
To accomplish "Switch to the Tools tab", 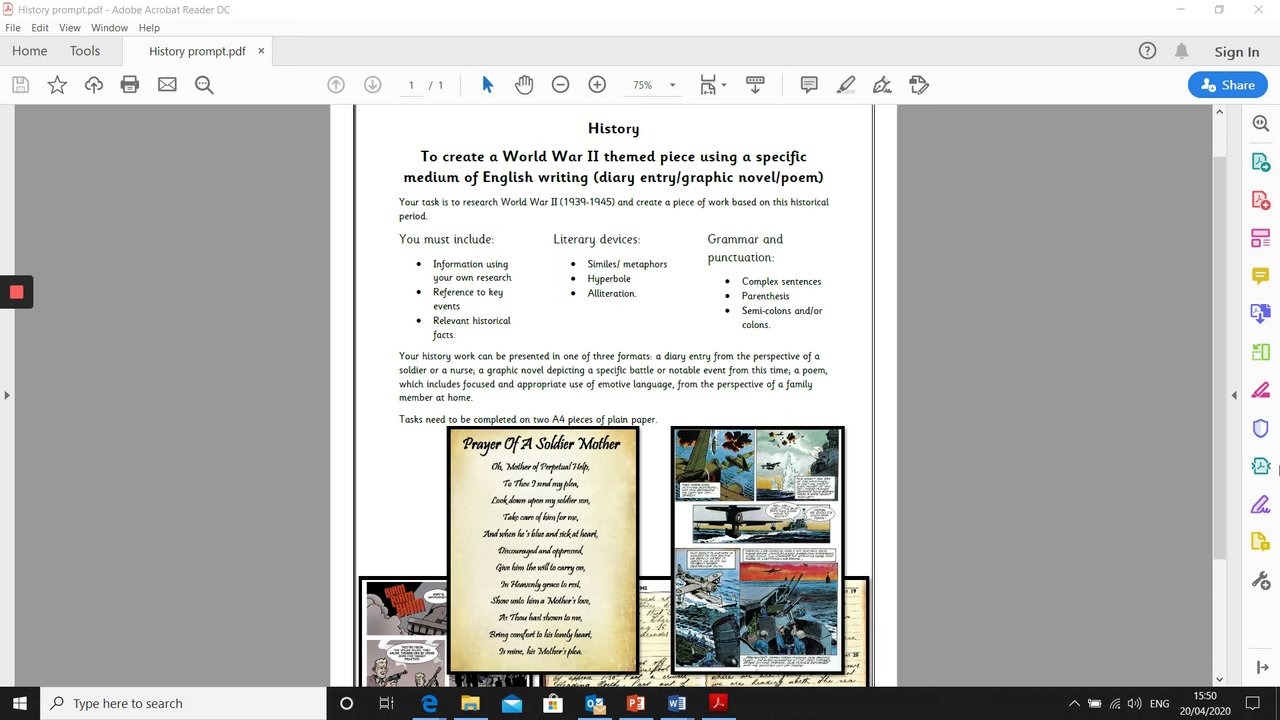I will (x=85, y=51).
